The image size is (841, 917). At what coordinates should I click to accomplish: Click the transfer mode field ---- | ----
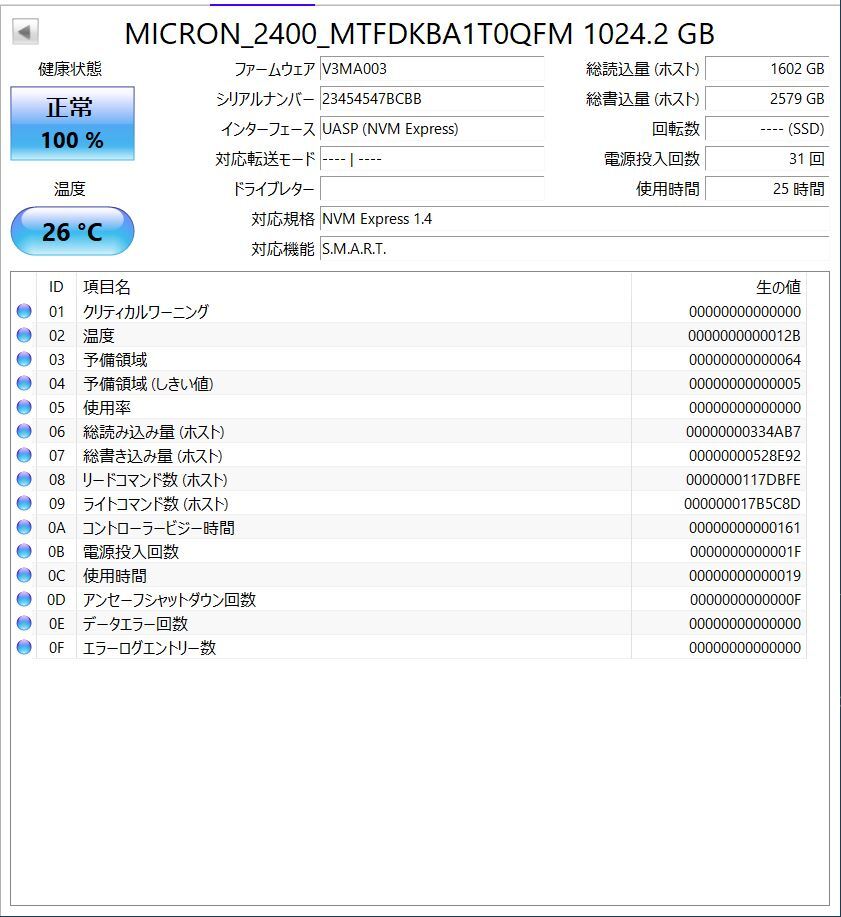click(x=432, y=159)
